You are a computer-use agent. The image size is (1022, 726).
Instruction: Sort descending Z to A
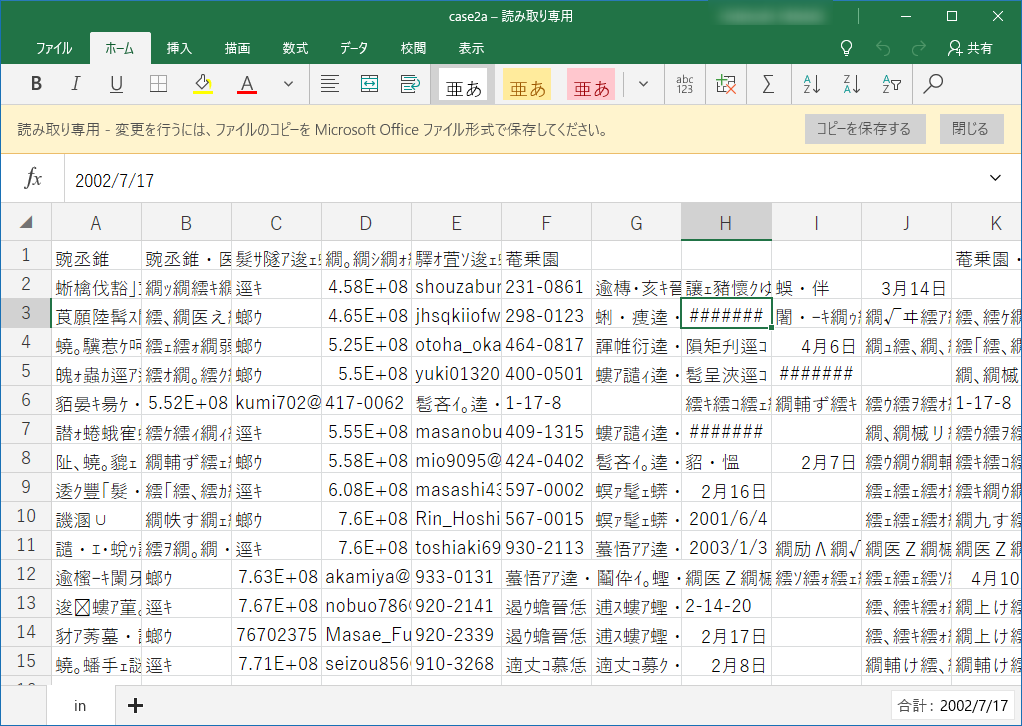851,84
